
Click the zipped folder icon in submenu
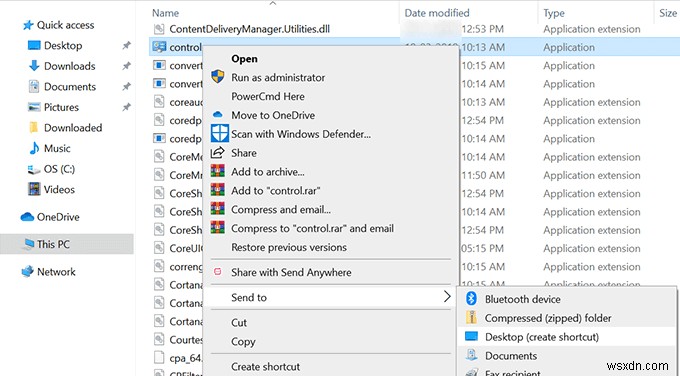(471, 317)
